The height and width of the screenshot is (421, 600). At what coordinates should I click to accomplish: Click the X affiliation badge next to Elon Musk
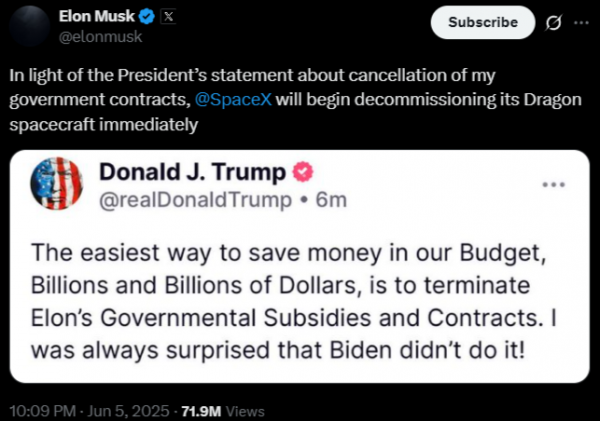point(169,17)
